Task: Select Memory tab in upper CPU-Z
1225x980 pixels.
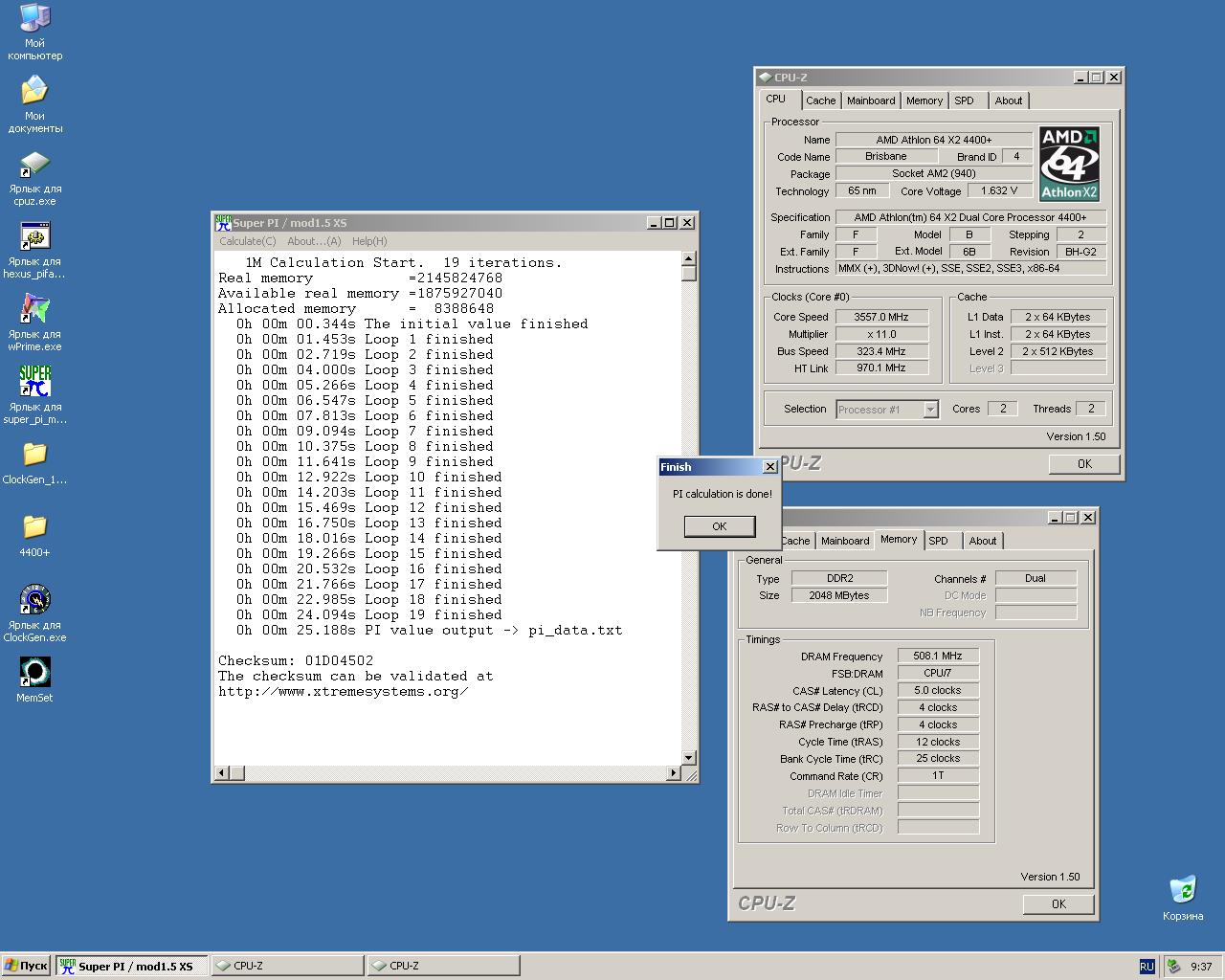Action: 924,100
